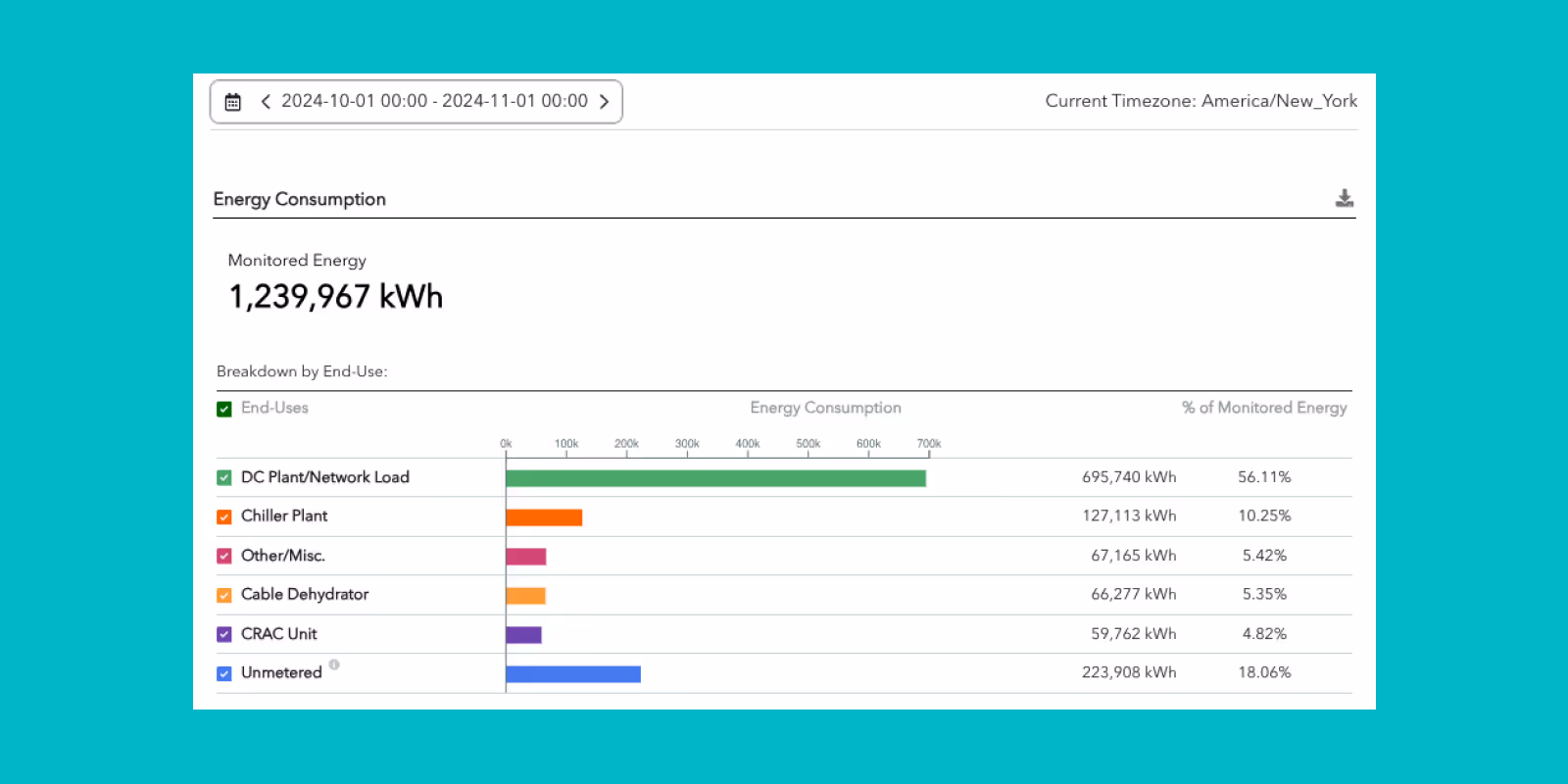
Task: Click the Chiller Plant label
Action: (x=284, y=515)
